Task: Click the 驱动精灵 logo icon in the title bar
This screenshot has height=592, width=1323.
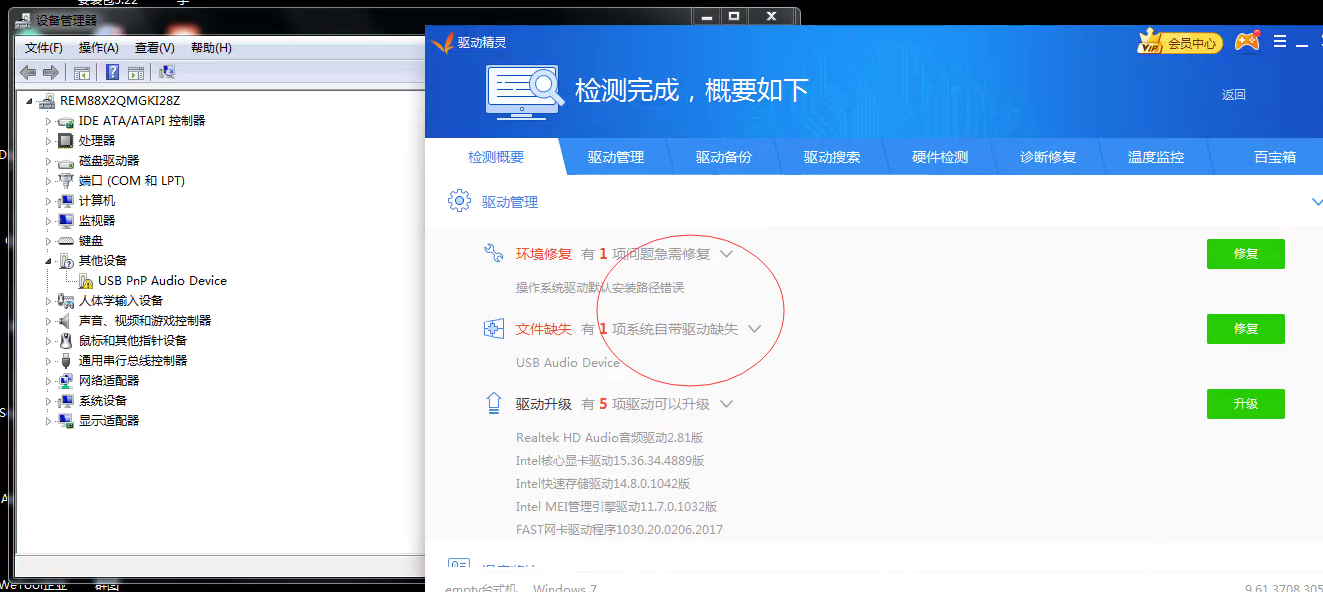Action: pos(443,42)
